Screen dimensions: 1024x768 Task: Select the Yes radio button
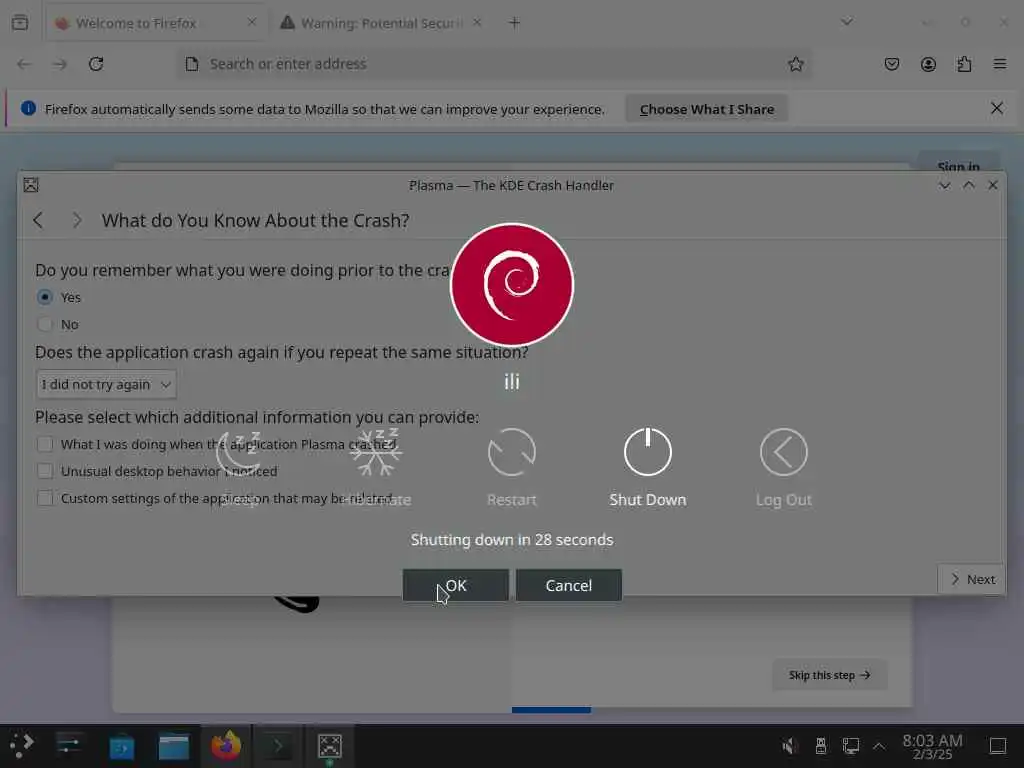44,297
